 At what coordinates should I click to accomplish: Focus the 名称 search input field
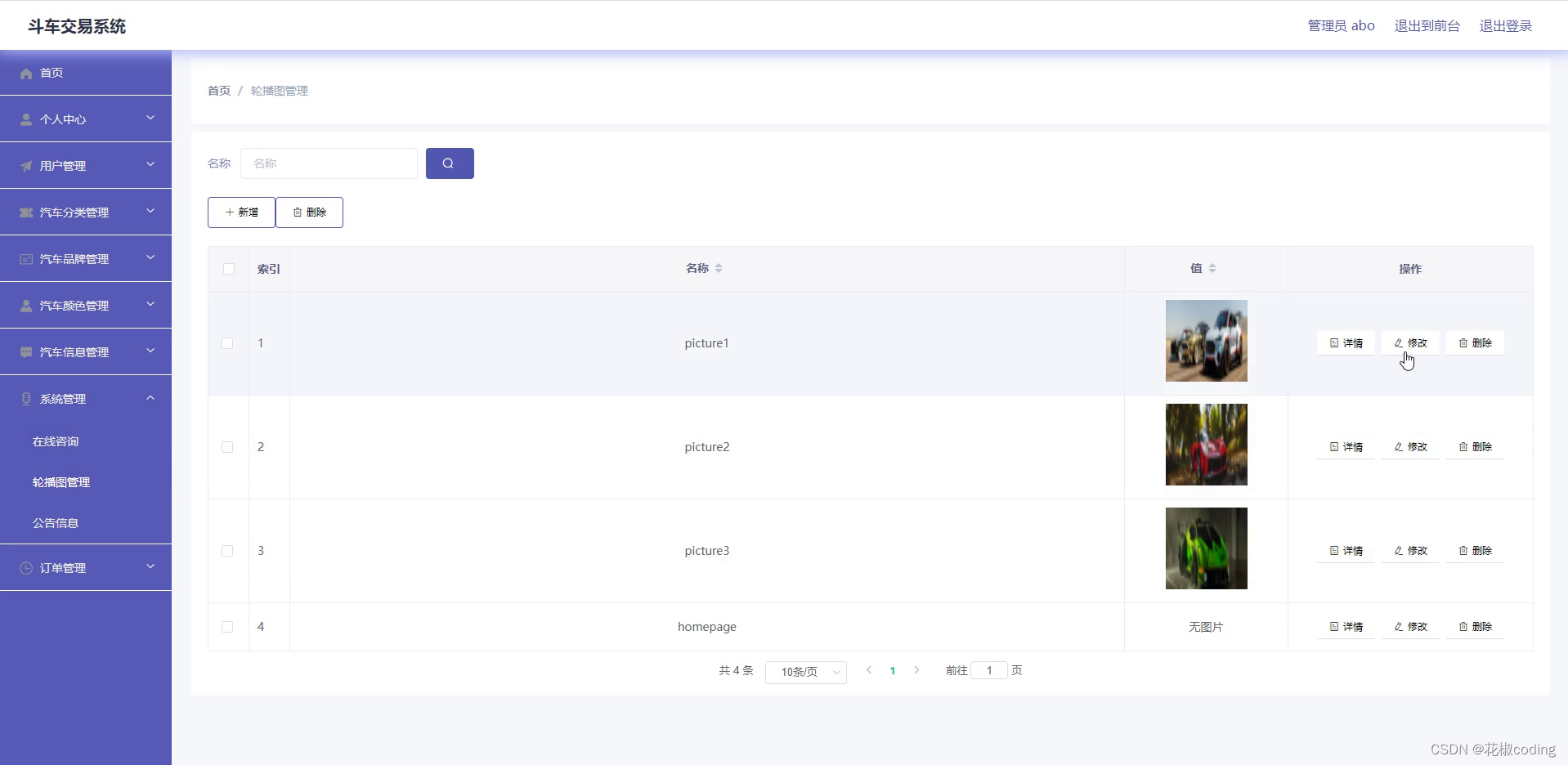pyautogui.click(x=329, y=163)
